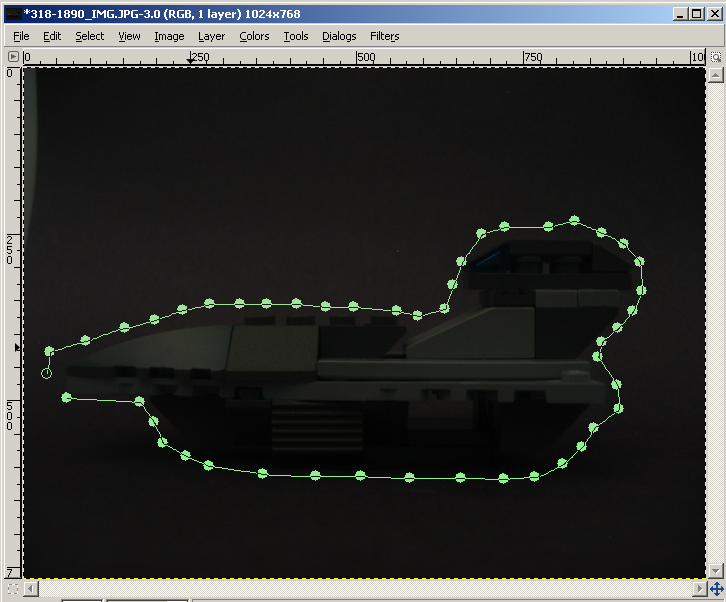
Task: Open the navigate image display cross-arrows icon
Action: 716,589
